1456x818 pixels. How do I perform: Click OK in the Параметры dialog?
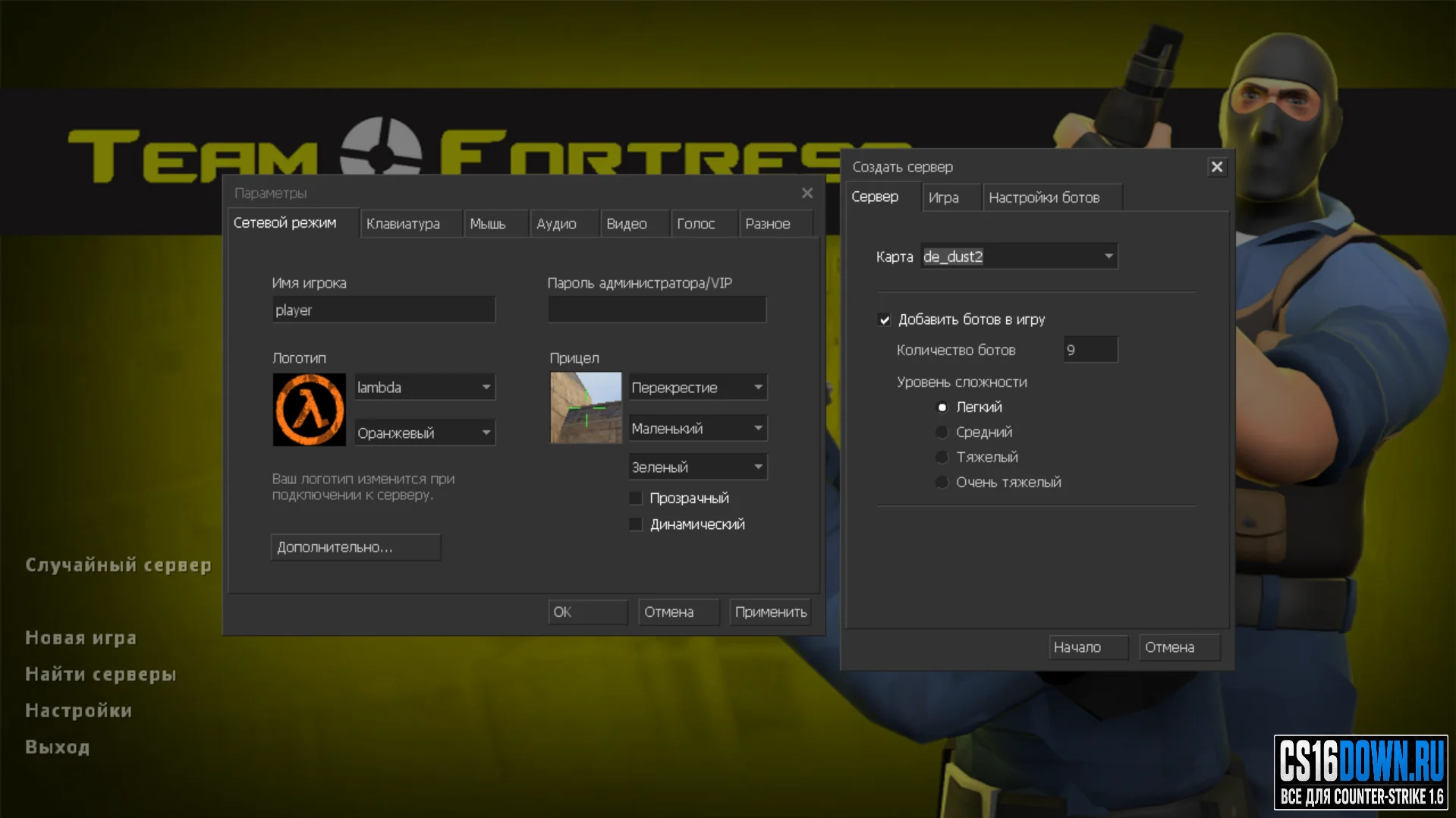pyautogui.click(x=588, y=612)
